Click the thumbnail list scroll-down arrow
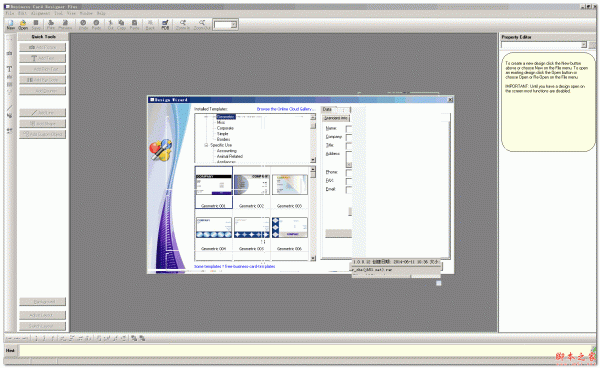The image size is (600, 368). [313, 258]
